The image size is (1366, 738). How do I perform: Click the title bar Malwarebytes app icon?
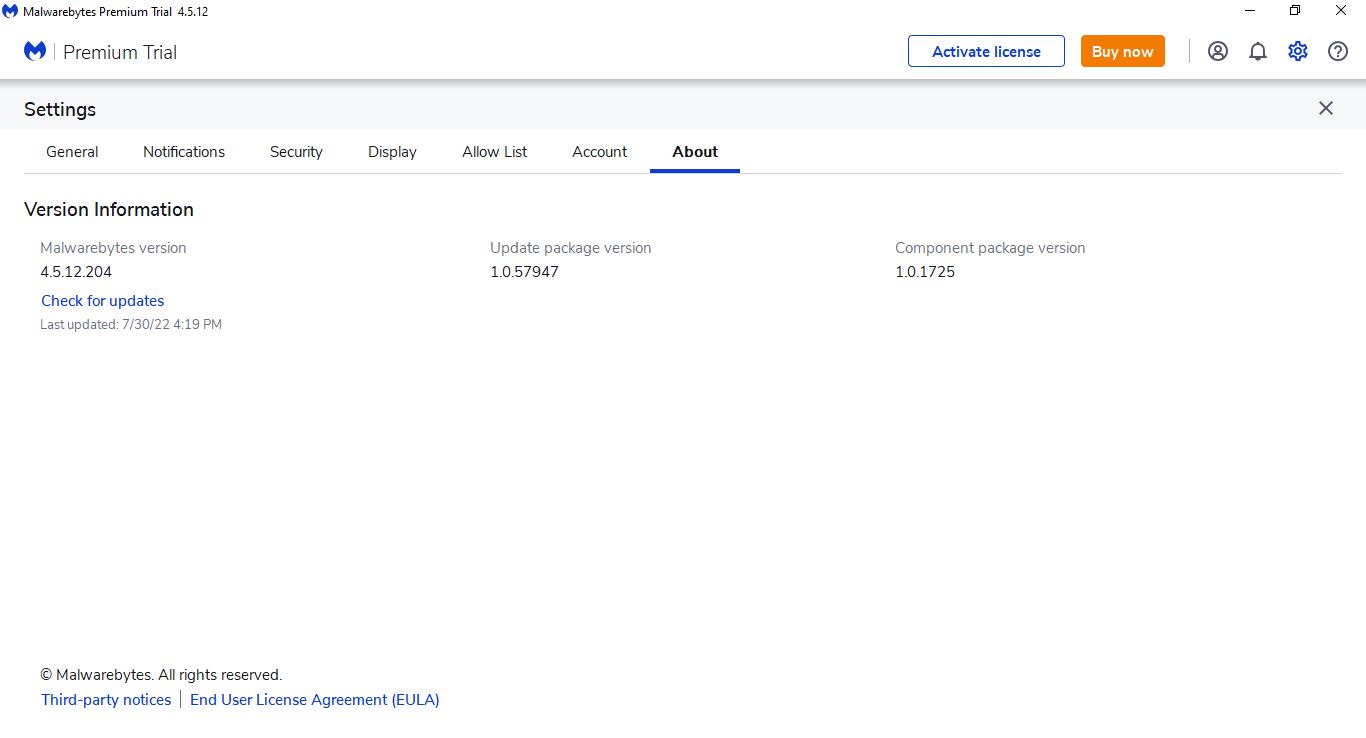[x=10, y=11]
